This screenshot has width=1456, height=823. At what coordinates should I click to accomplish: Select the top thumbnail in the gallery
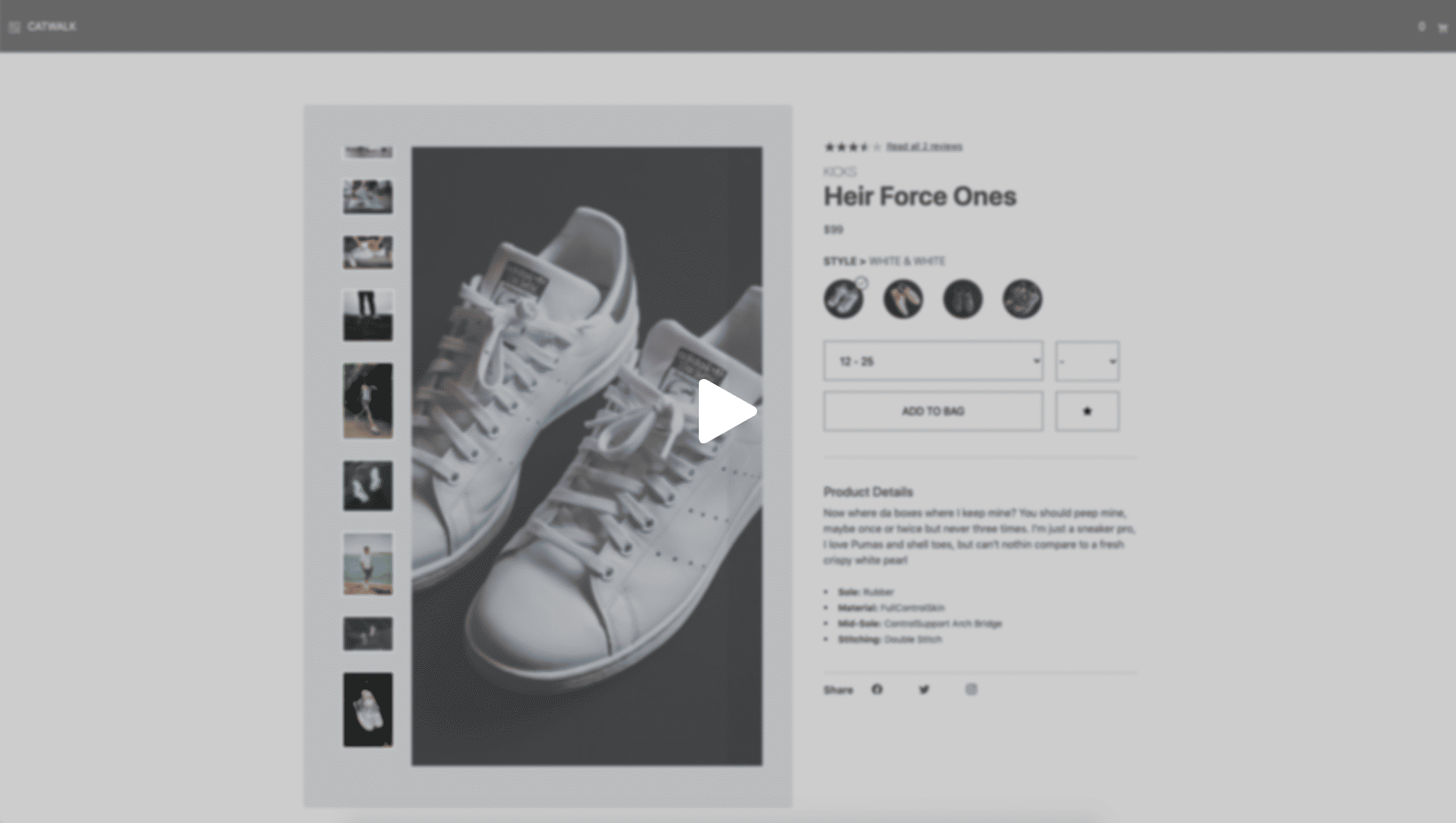click(368, 152)
